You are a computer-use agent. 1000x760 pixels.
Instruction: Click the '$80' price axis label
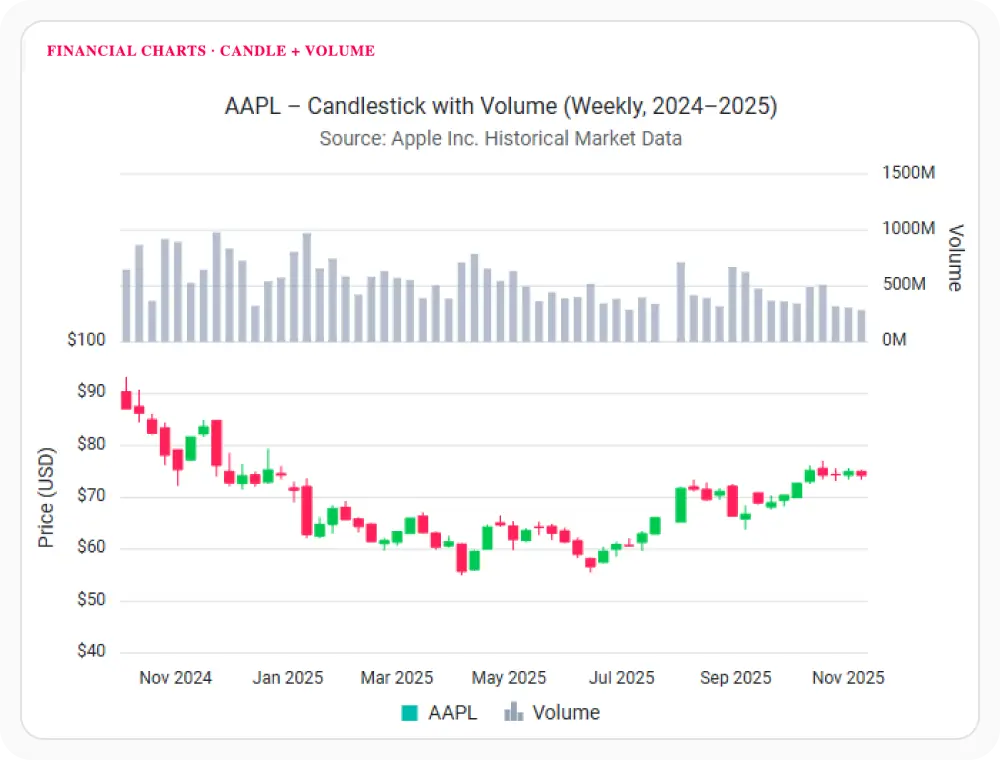91,444
